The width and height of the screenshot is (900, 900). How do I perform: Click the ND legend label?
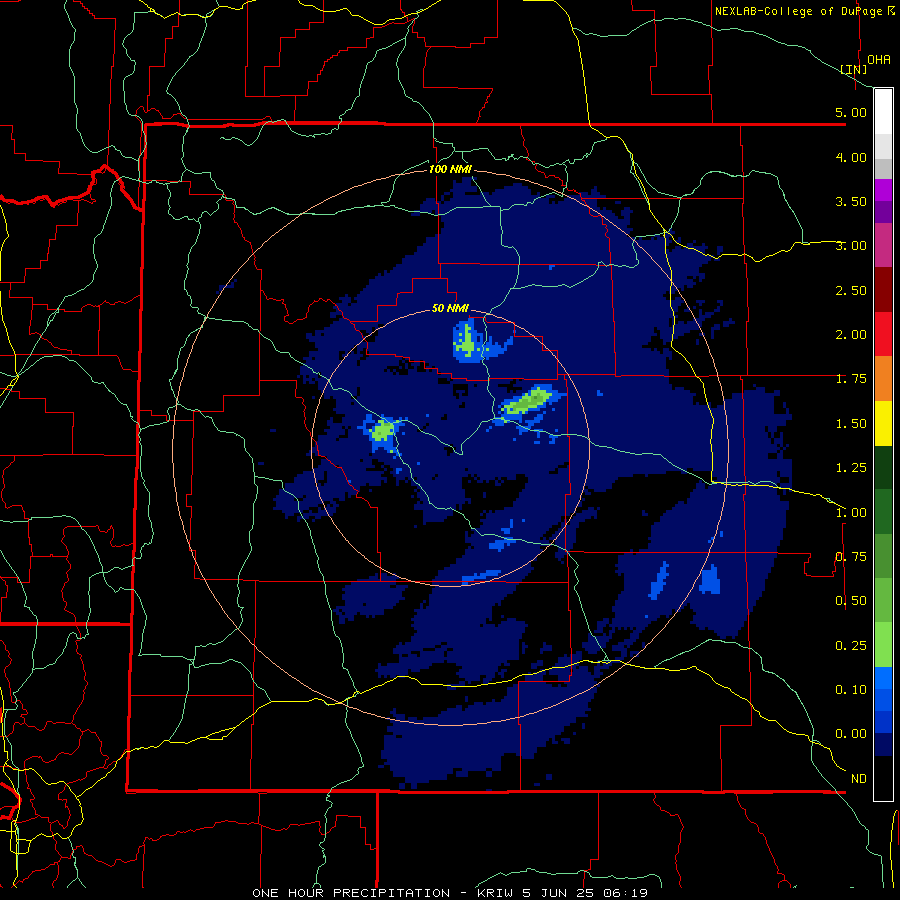coord(859,779)
